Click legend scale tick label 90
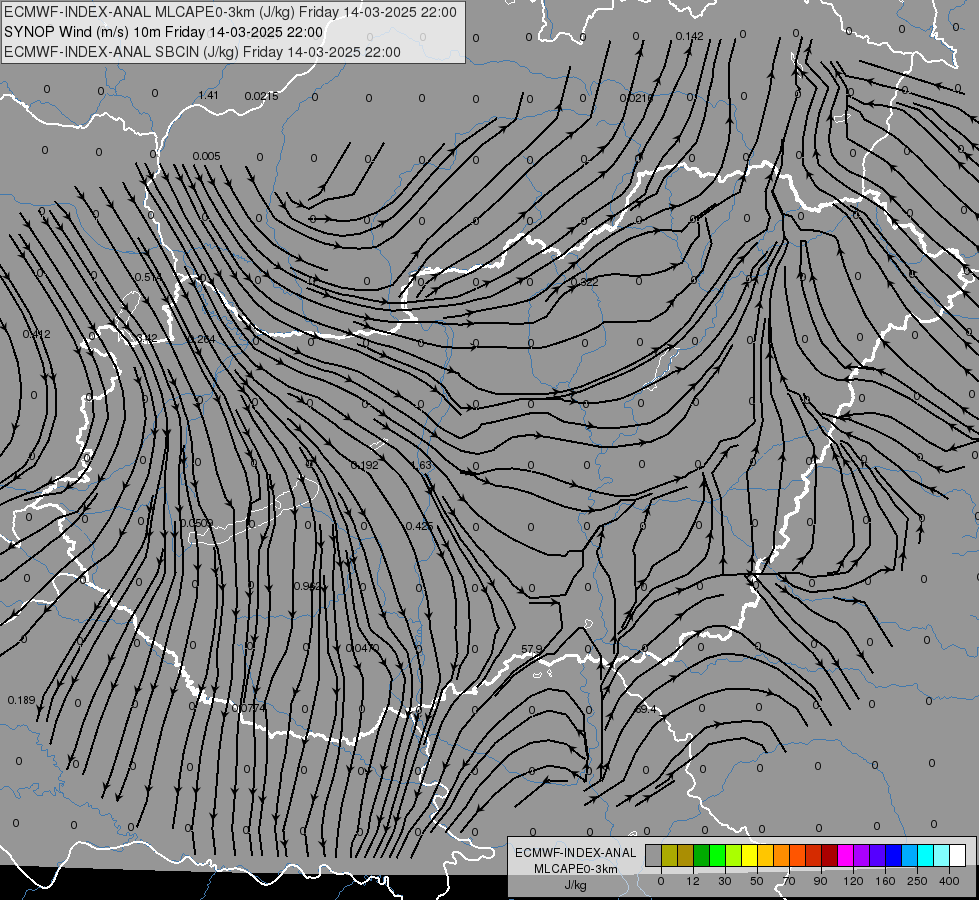The image size is (979, 900). (820, 881)
